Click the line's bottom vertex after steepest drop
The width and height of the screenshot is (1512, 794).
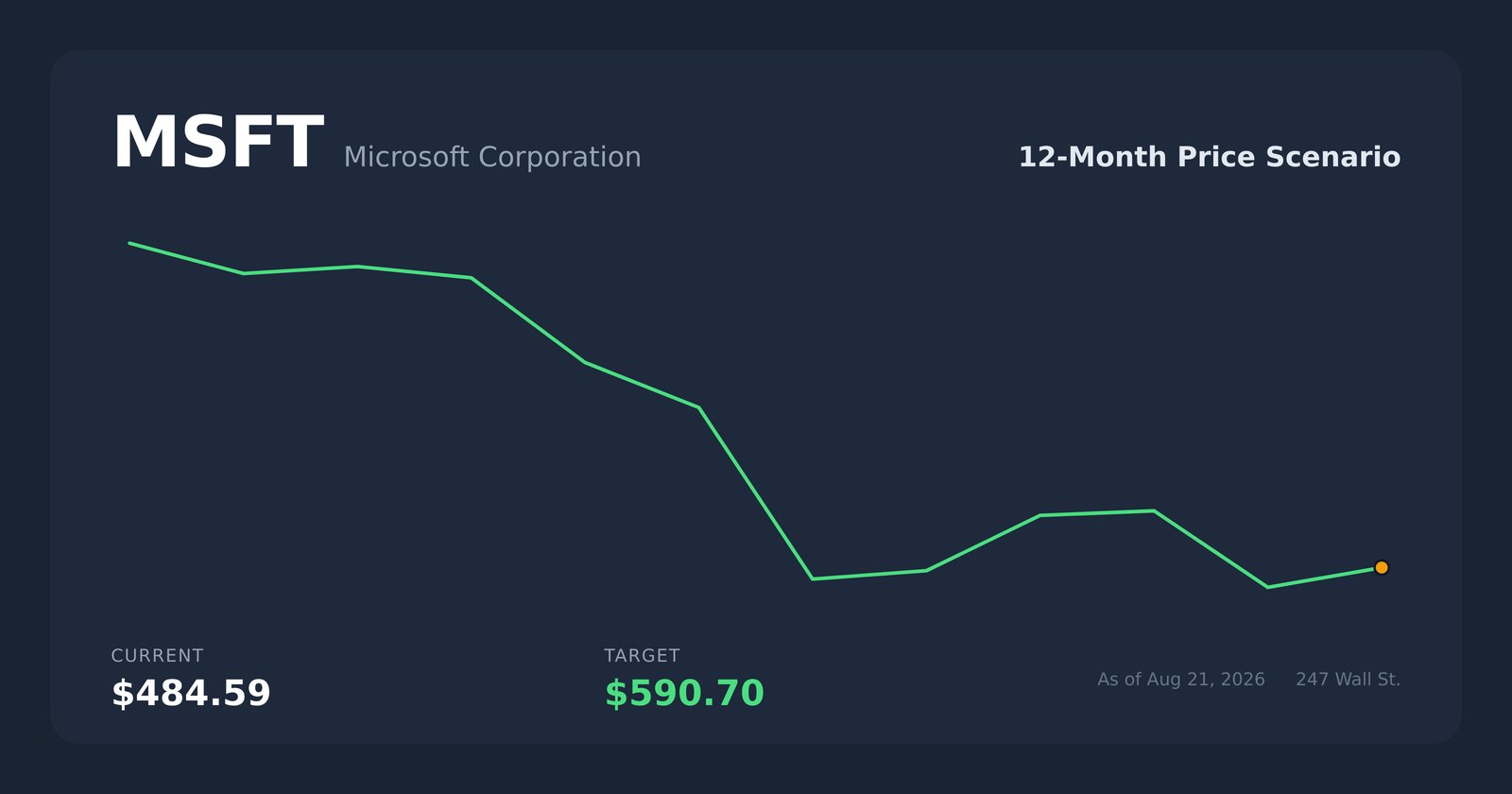pyautogui.click(x=813, y=578)
